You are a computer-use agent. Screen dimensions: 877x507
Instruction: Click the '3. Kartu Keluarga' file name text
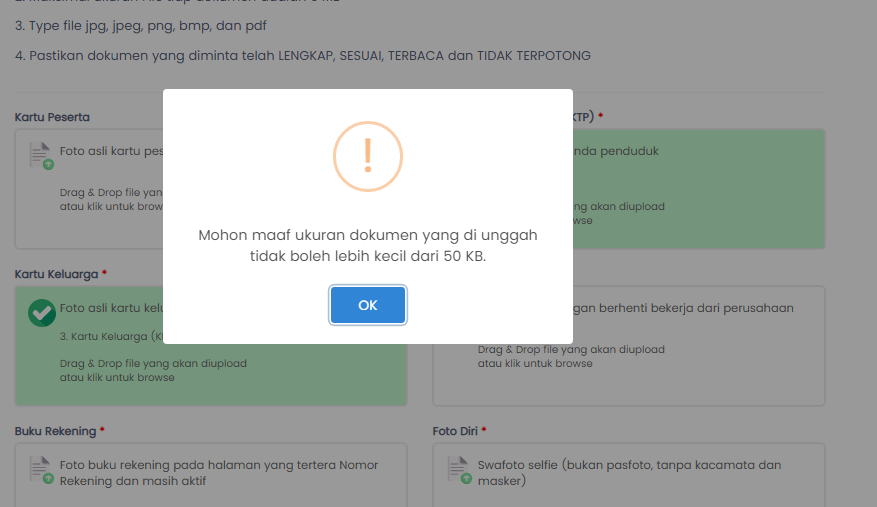[x=111, y=336]
